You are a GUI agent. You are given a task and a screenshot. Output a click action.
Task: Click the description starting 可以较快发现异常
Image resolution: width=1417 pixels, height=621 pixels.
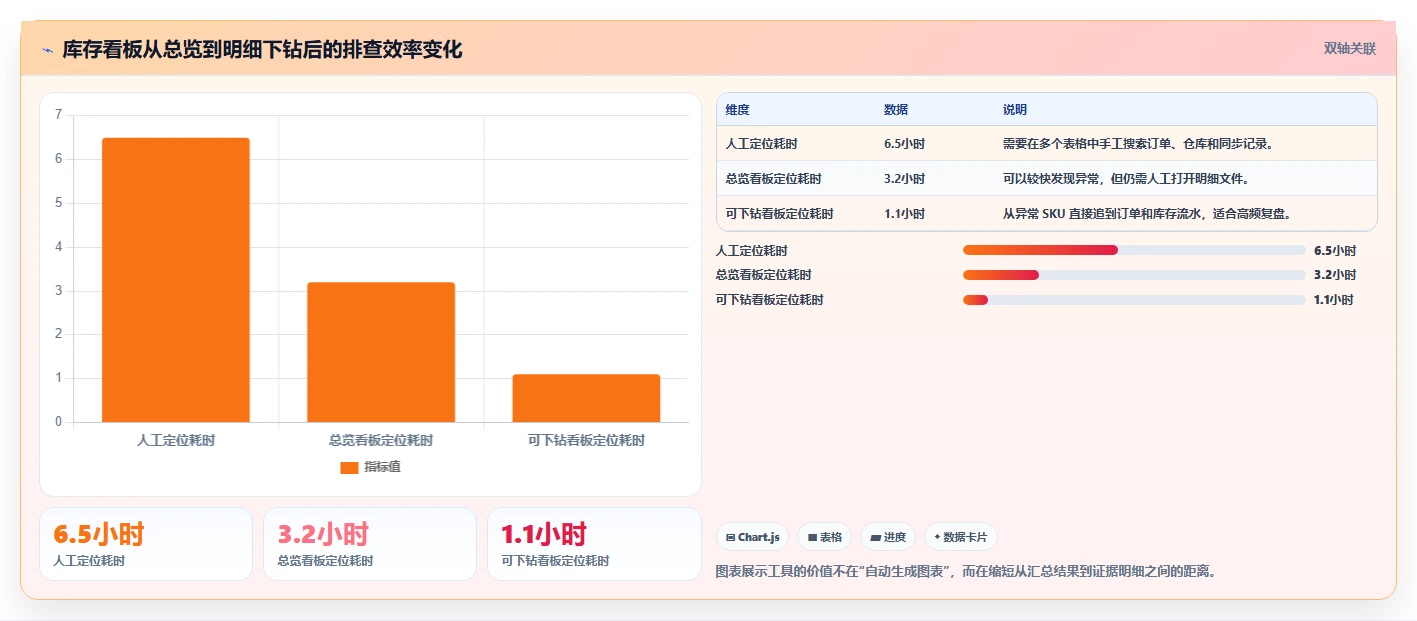click(1126, 179)
